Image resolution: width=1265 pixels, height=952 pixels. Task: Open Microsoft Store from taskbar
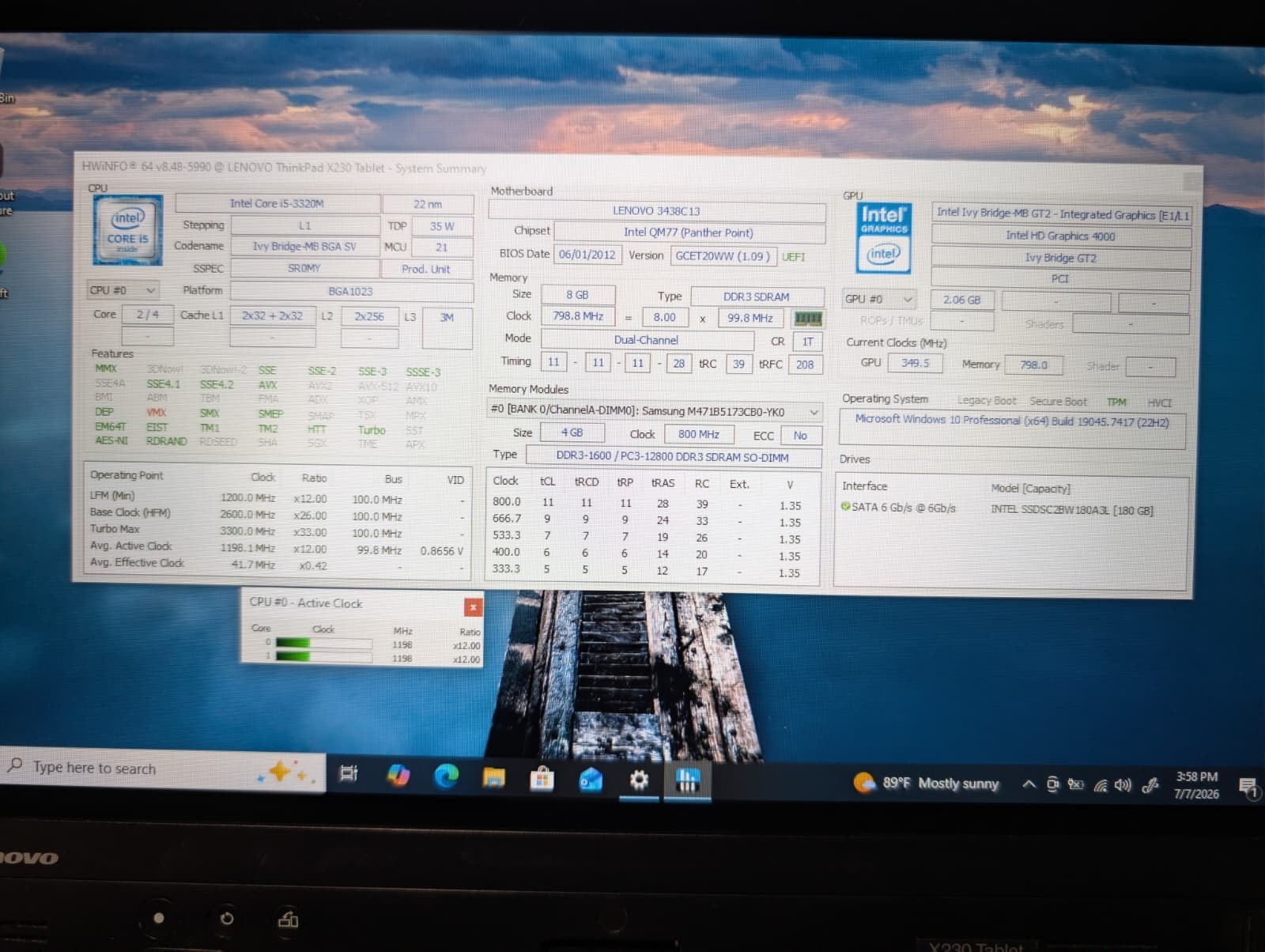point(542,780)
